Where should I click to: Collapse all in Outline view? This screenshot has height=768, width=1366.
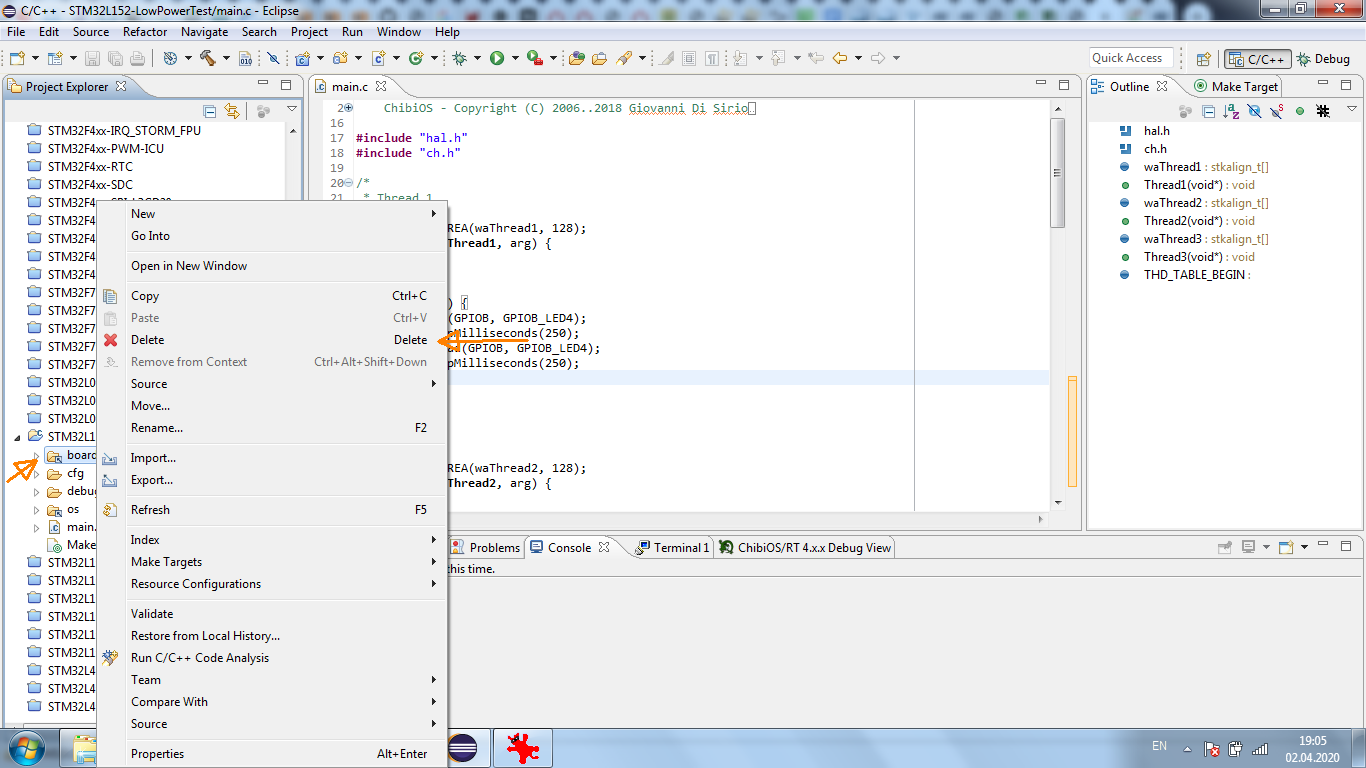point(1208,111)
